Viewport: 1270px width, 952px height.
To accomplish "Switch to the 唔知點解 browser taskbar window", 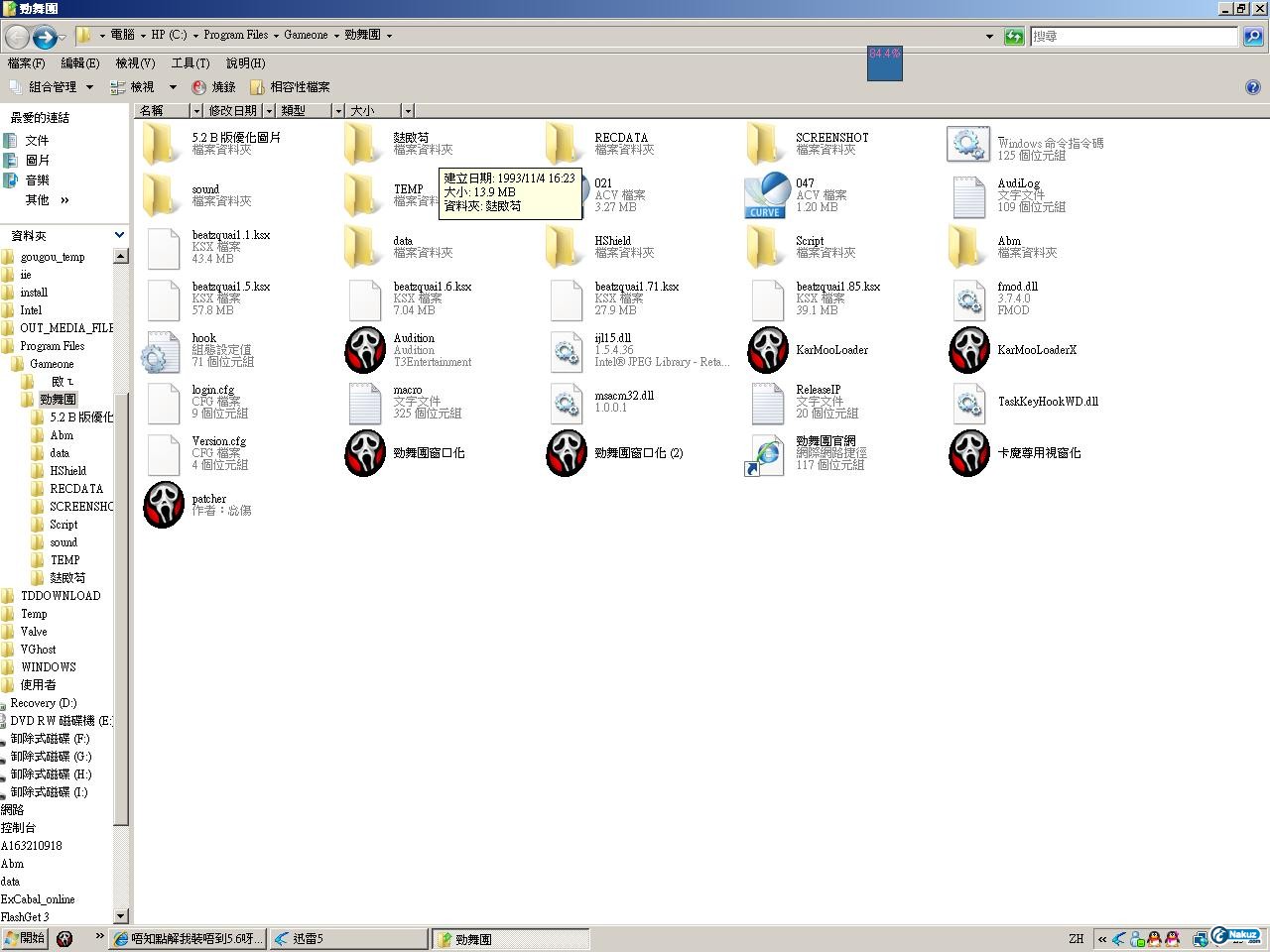I will tap(189, 938).
